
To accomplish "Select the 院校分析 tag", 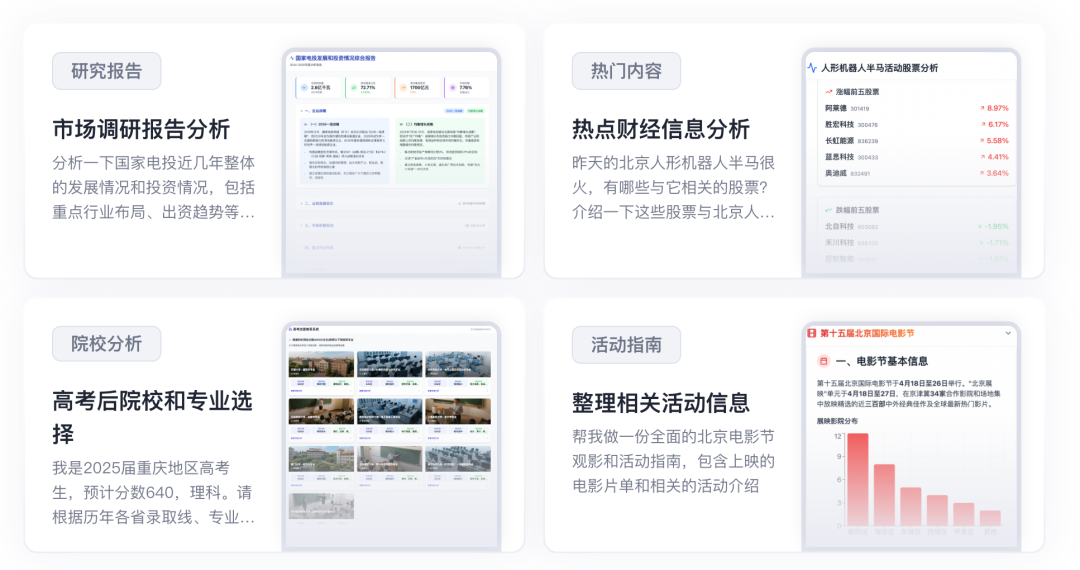I will (x=107, y=344).
